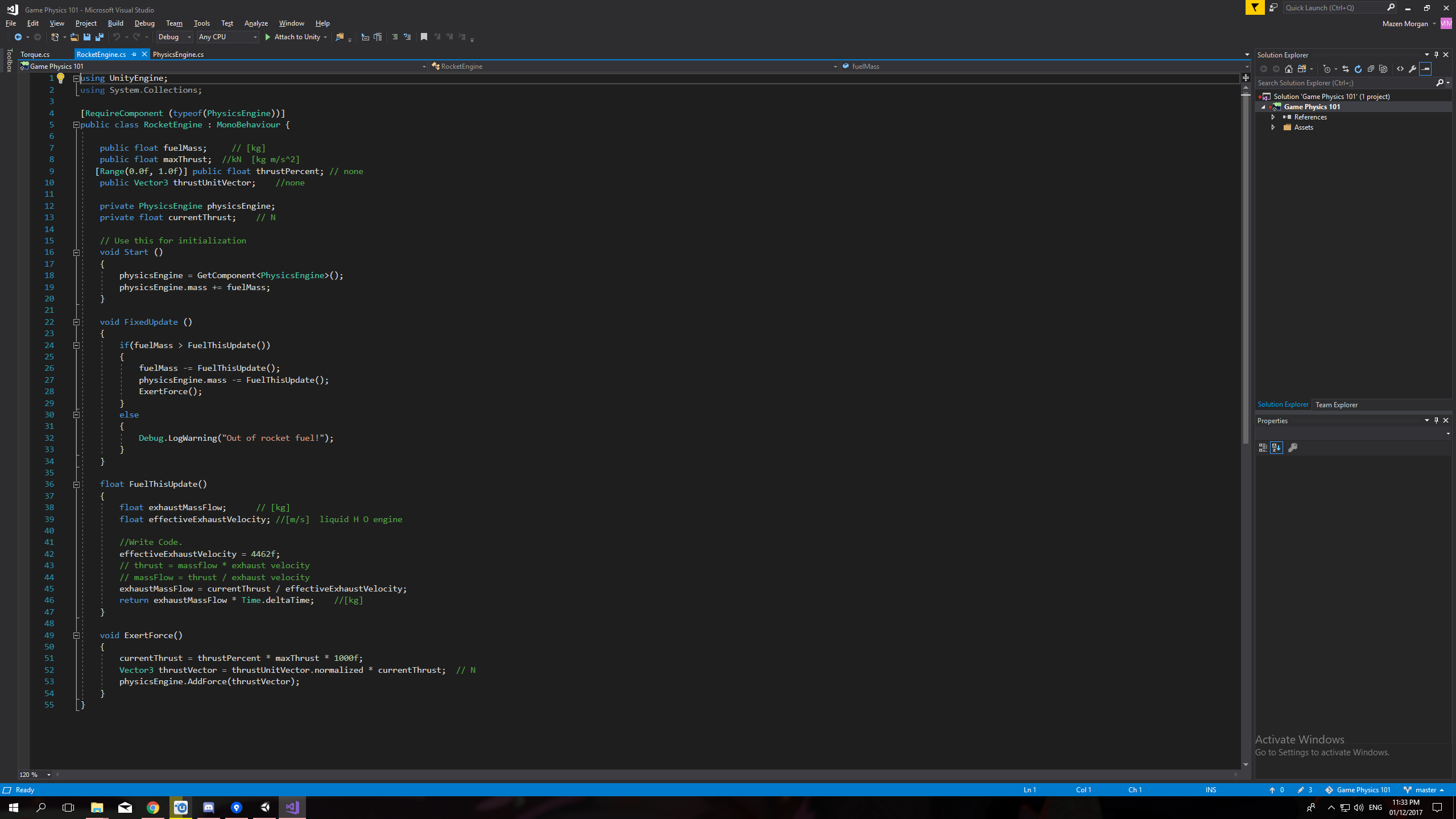The height and width of the screenshot is (819, 1456).
Task: Click the View Code icon in Solution Explorer
Action: (1400, 69)
